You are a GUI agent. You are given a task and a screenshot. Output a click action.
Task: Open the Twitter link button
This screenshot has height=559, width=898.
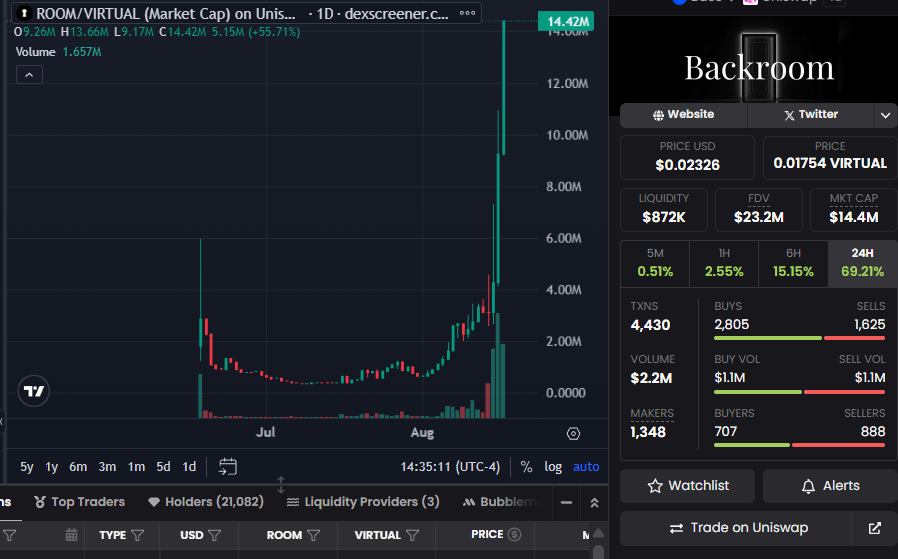[x=811, y=115]
